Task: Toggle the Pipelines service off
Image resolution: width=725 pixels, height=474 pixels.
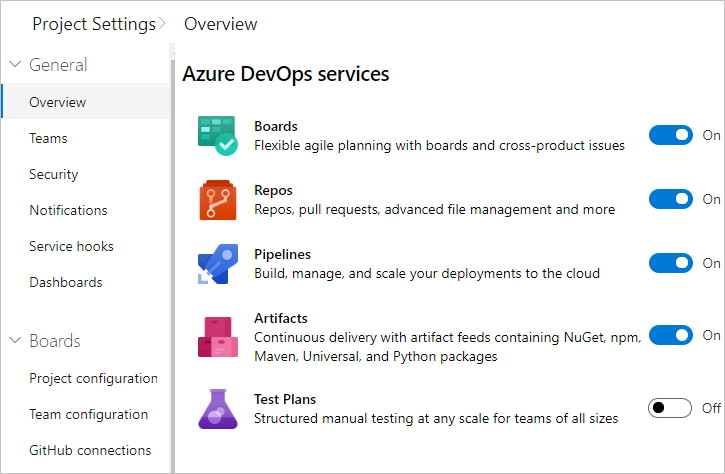Action: point(670,263)
